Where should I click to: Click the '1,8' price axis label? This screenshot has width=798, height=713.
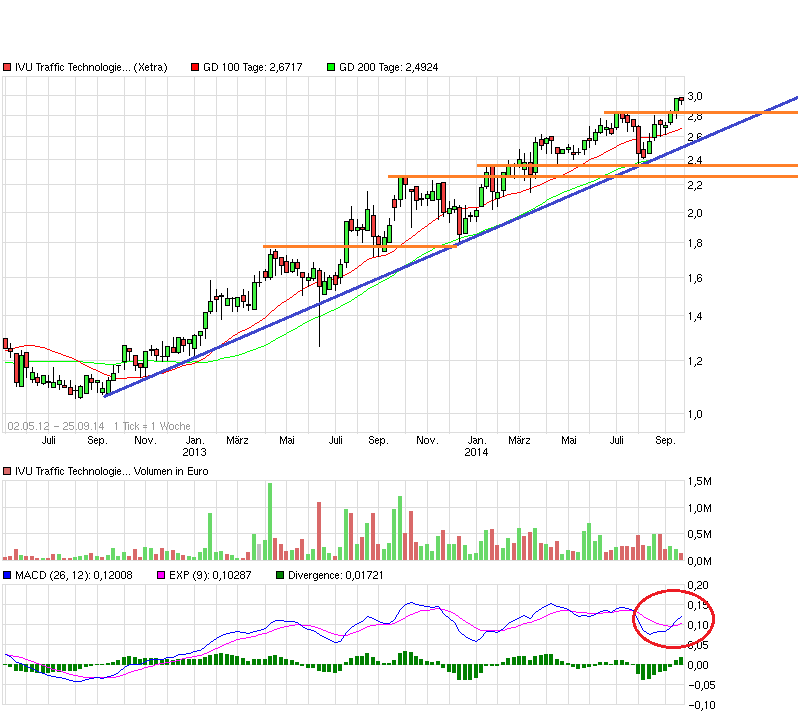(x=695, y=243)
